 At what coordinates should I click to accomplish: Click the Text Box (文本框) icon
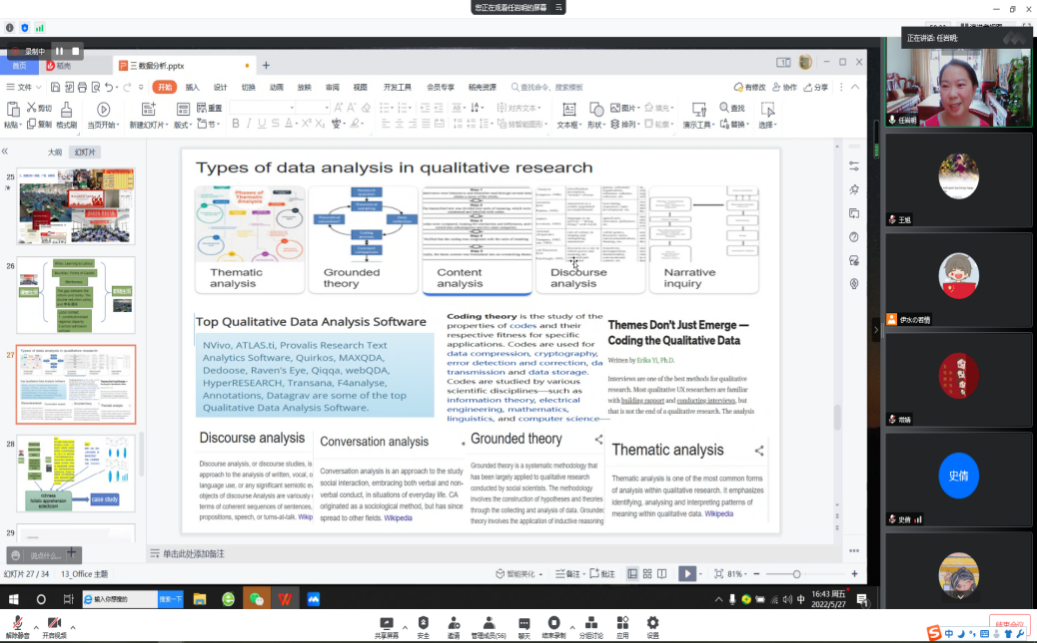coord(569,109)
